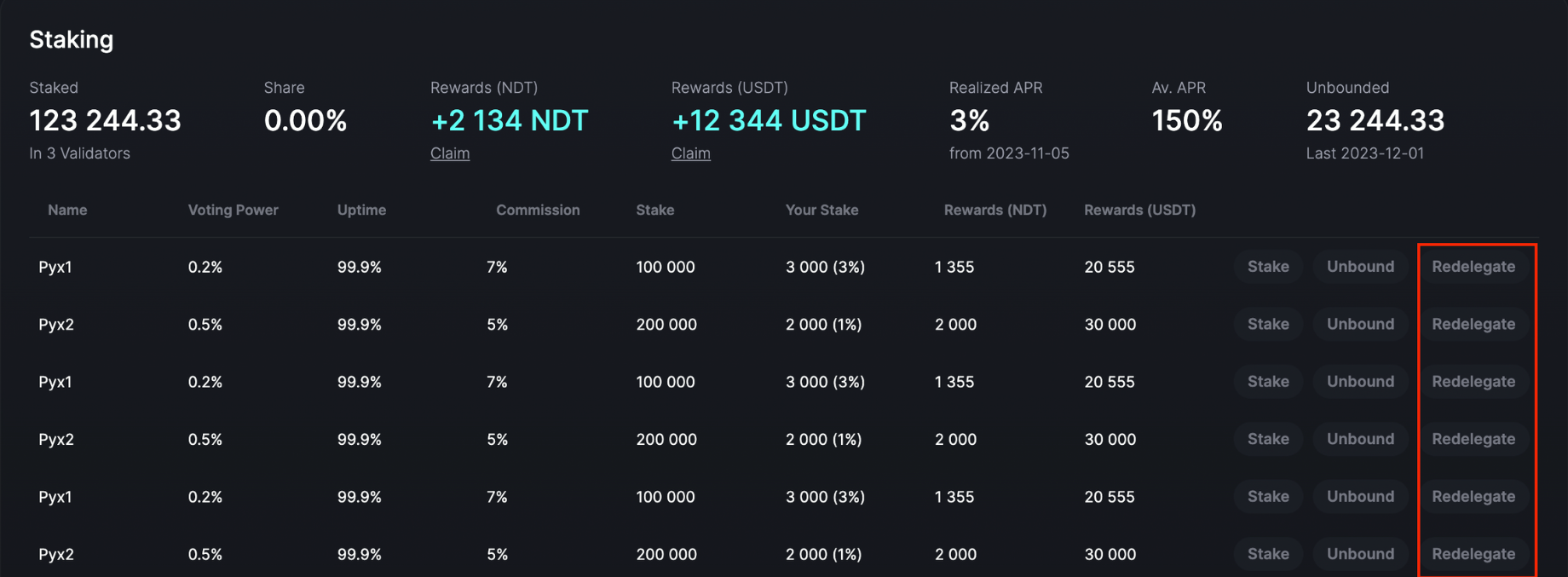Sort by the Voting Power column header
The height and width of the screenshot is (577, 1568).
[x=233, y=210]
